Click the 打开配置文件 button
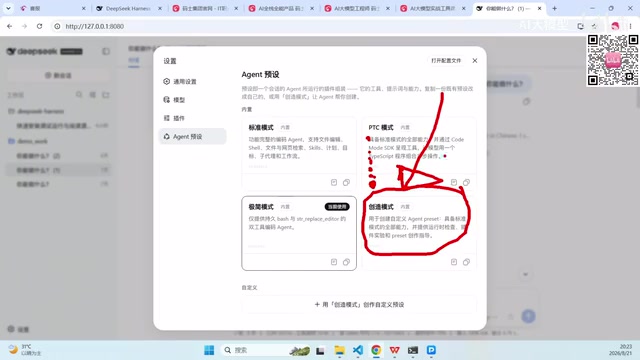The image size is (640, 360). coord(446,60)
